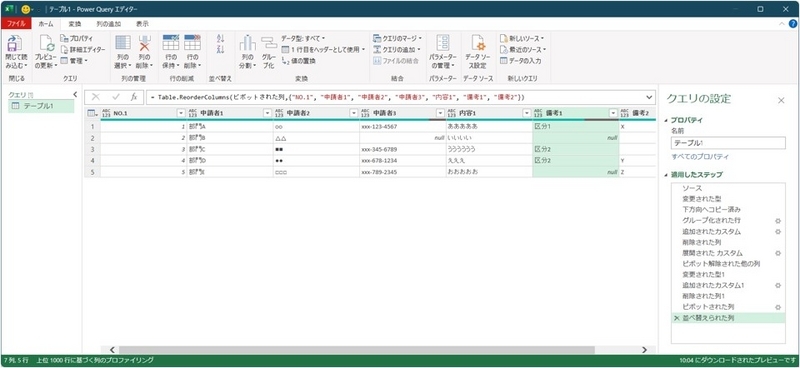Collapse the 適用したステップ section
800x368 pixels.
[665, 175]
